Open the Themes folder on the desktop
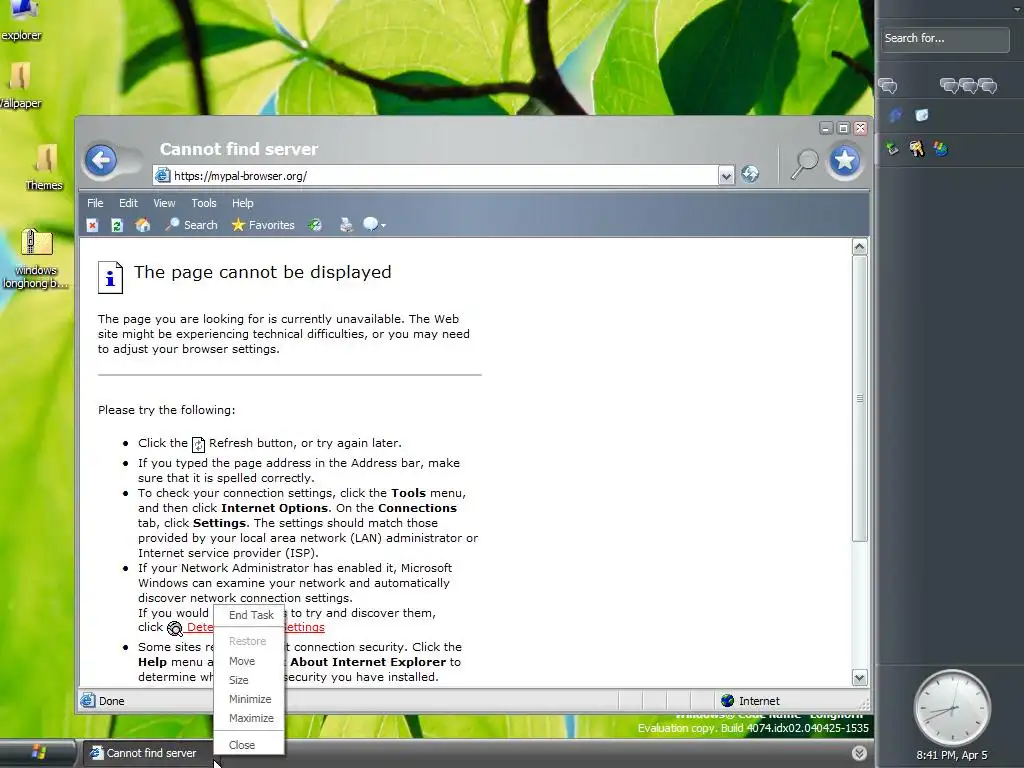Image resolution: width=1024 pixels, height=768 pixels. pyautogui.click(x=44, y=167)
